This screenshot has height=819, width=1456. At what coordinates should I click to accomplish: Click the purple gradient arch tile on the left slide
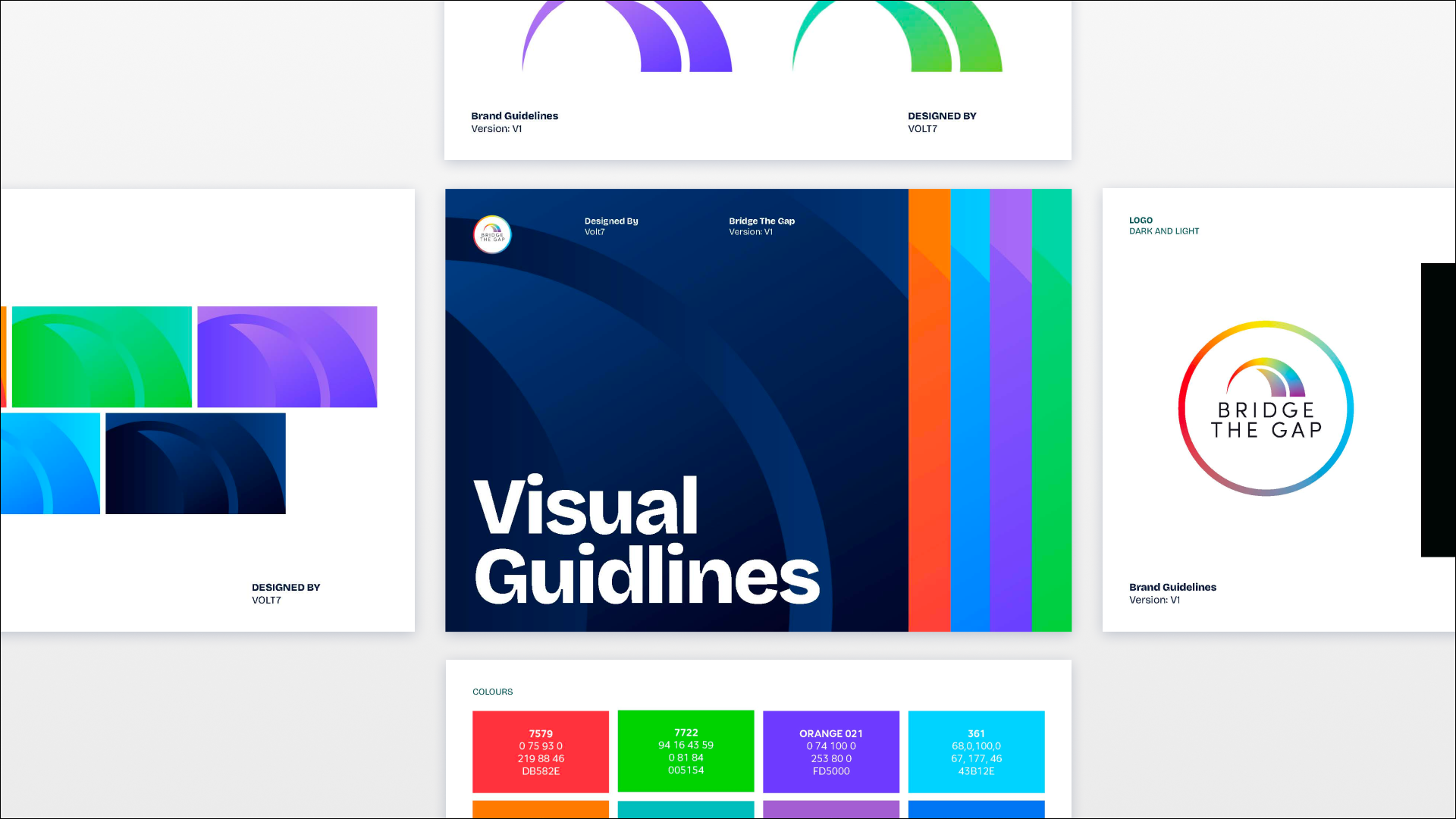click(287, 356)
